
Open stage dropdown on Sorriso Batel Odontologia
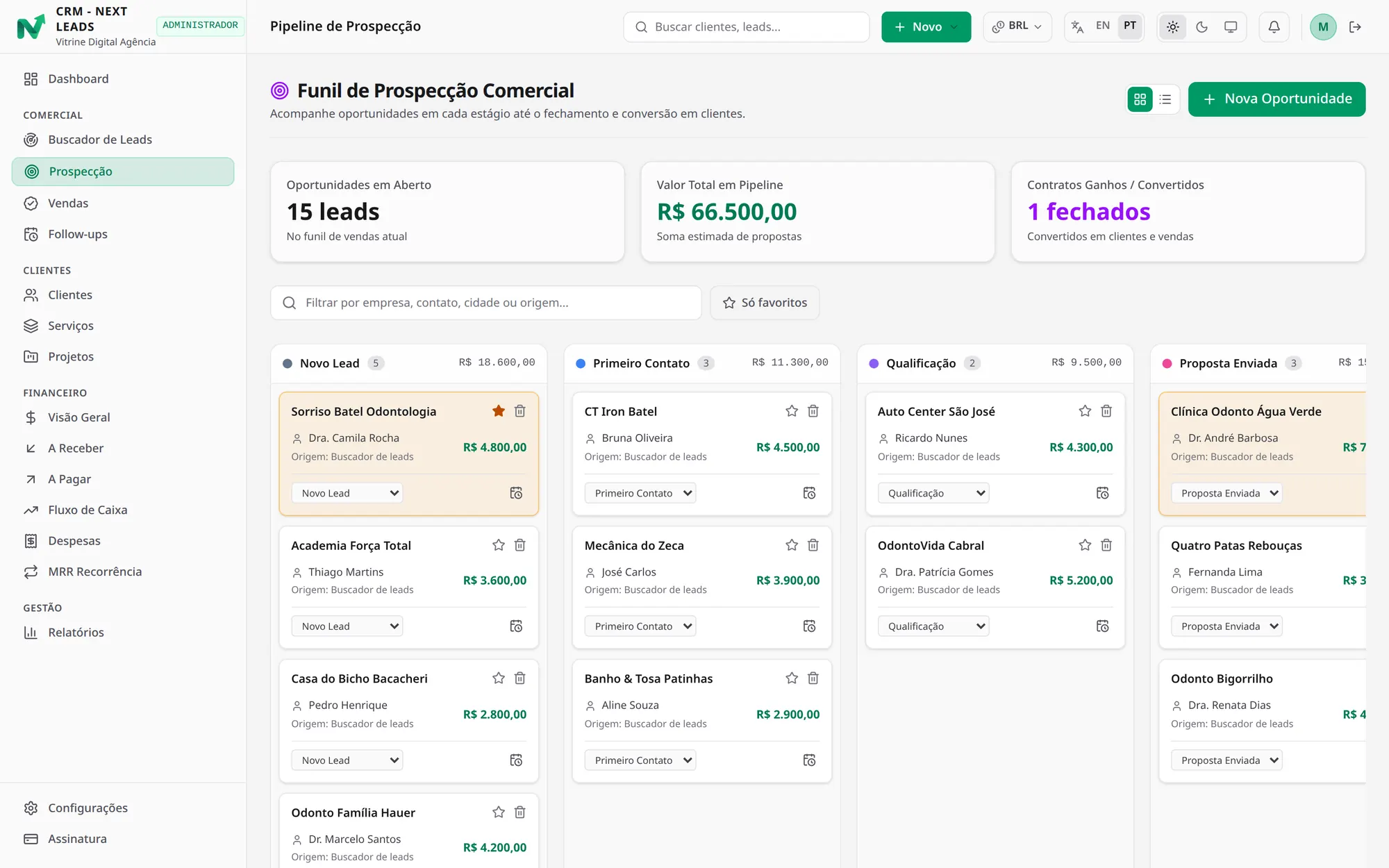coord(347,493)
